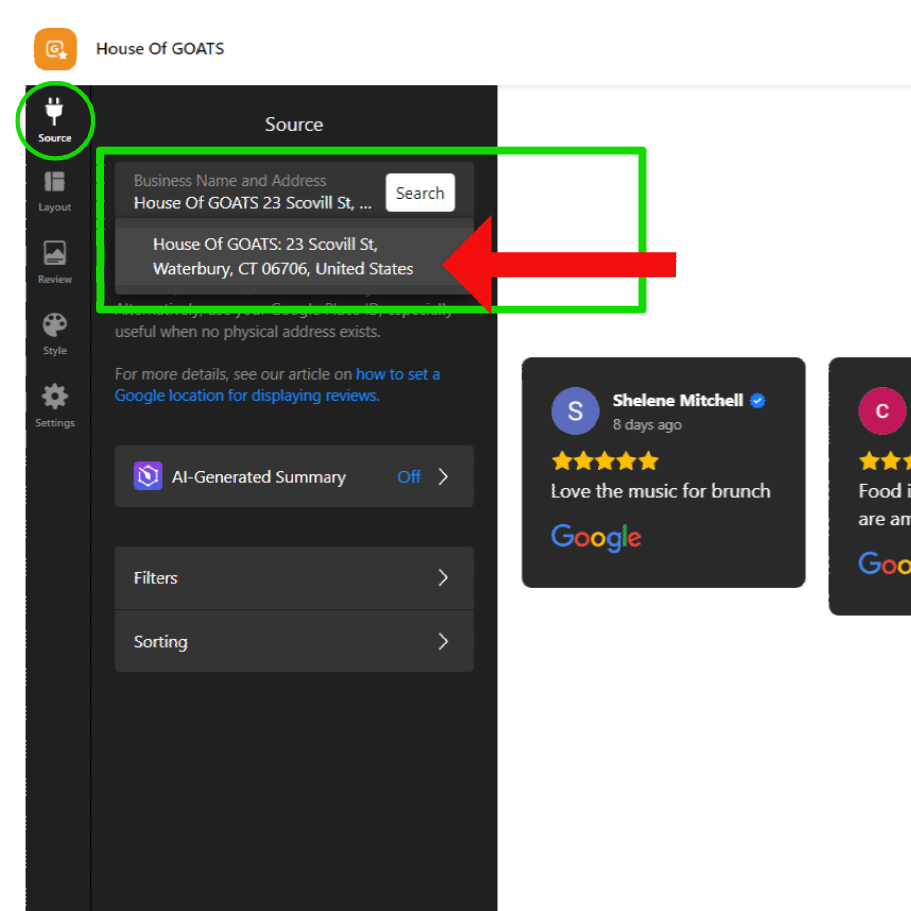Click the AI-Generated Summary purple icon
This screenshot has height=911, width=911.
tap(148, 476)
